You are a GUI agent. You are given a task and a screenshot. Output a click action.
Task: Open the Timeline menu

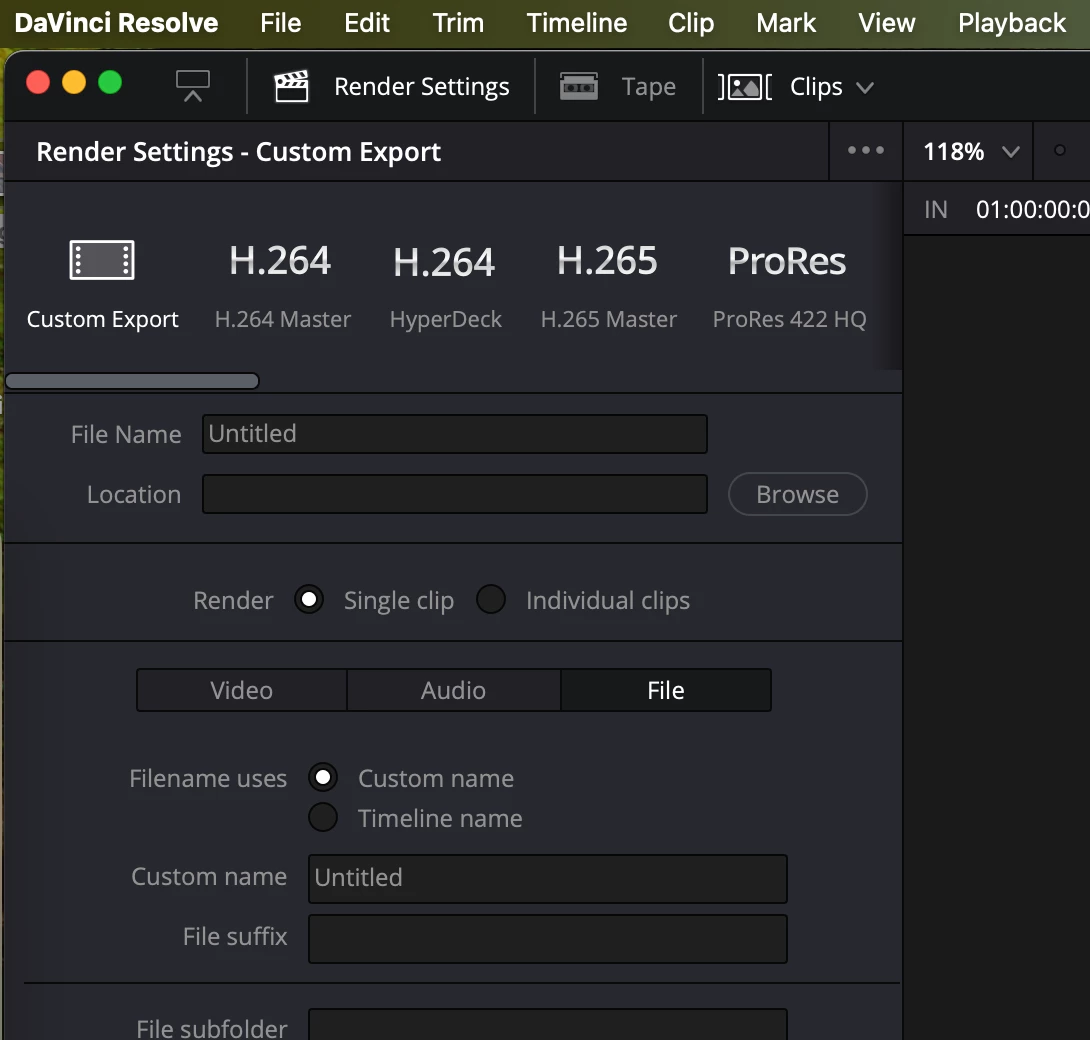pos(577,23)
